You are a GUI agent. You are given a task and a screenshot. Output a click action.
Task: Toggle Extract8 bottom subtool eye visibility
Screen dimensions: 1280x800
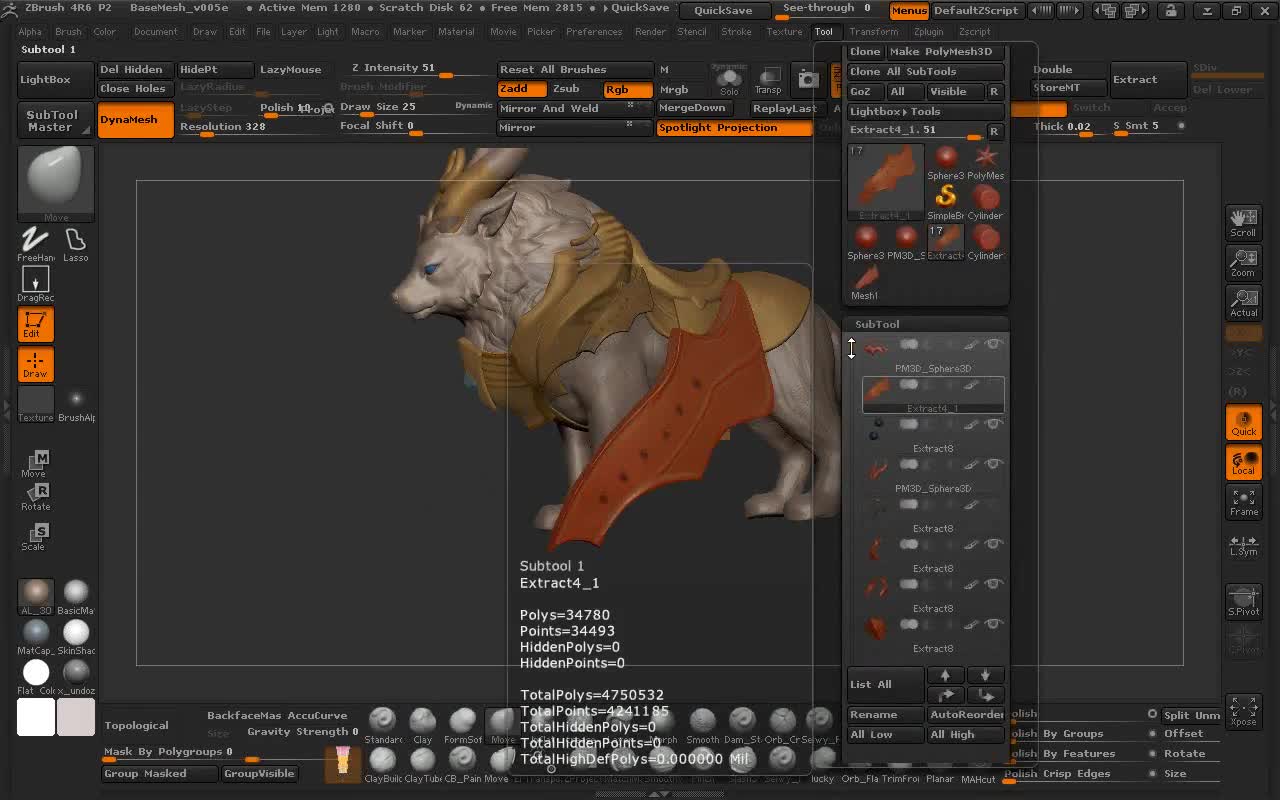tap(994, 624)
